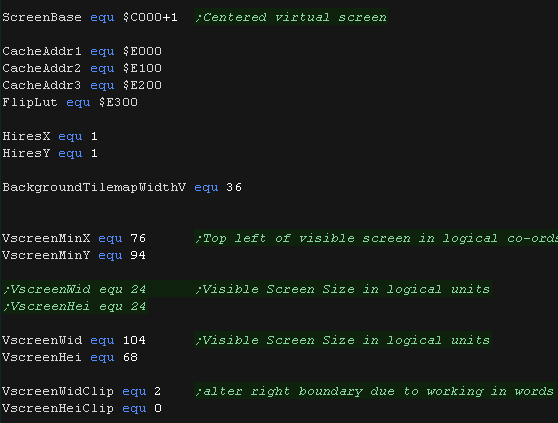Click the VscreenHeiClip label

pos(58,408)
